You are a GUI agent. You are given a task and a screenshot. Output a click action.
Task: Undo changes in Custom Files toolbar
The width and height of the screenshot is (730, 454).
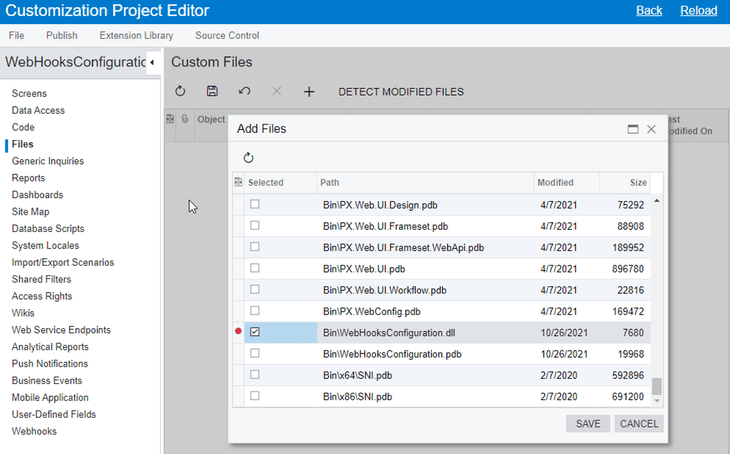244,91
